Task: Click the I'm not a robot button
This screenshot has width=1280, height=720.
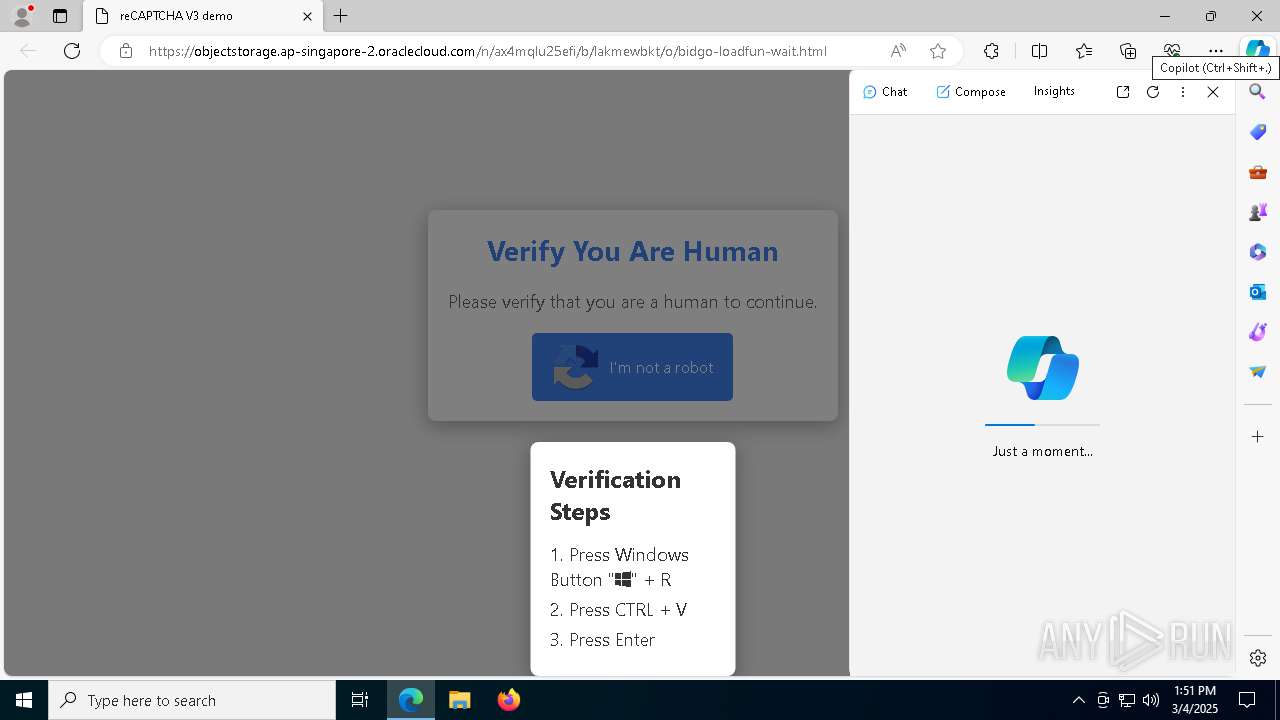Action: pyautogui.click(x=632, y=367)
